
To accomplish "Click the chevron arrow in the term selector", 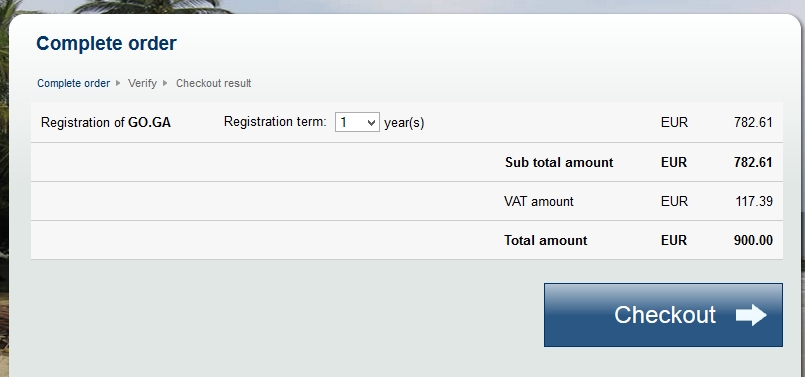I will pyautogui.click(x=372, y=123).
